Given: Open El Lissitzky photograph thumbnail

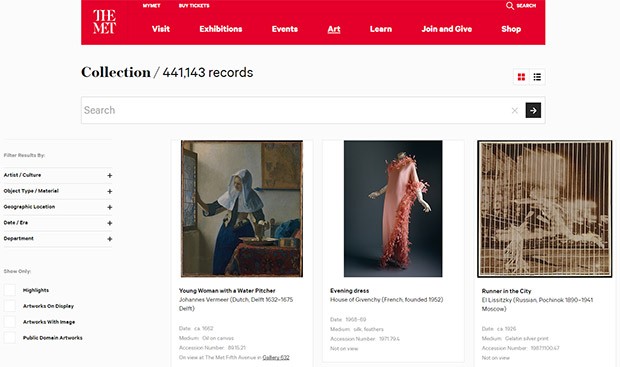Looking at the screenshot, I should (x=544, y=208).
